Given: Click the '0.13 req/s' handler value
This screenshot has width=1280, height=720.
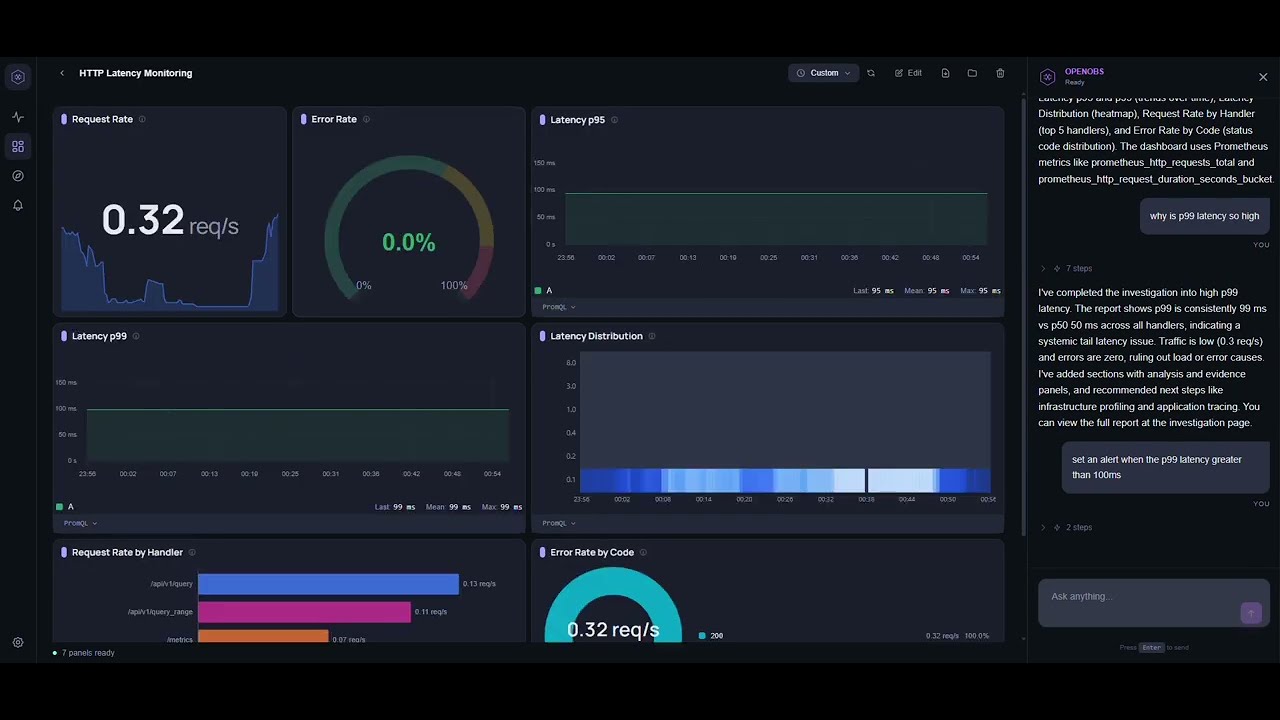Looking at the screenshot, I should coord(479,584).
